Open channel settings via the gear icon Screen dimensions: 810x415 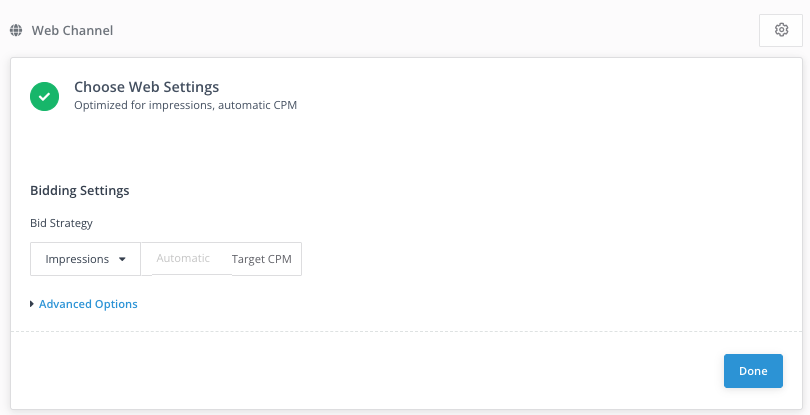tap(781, 30)
